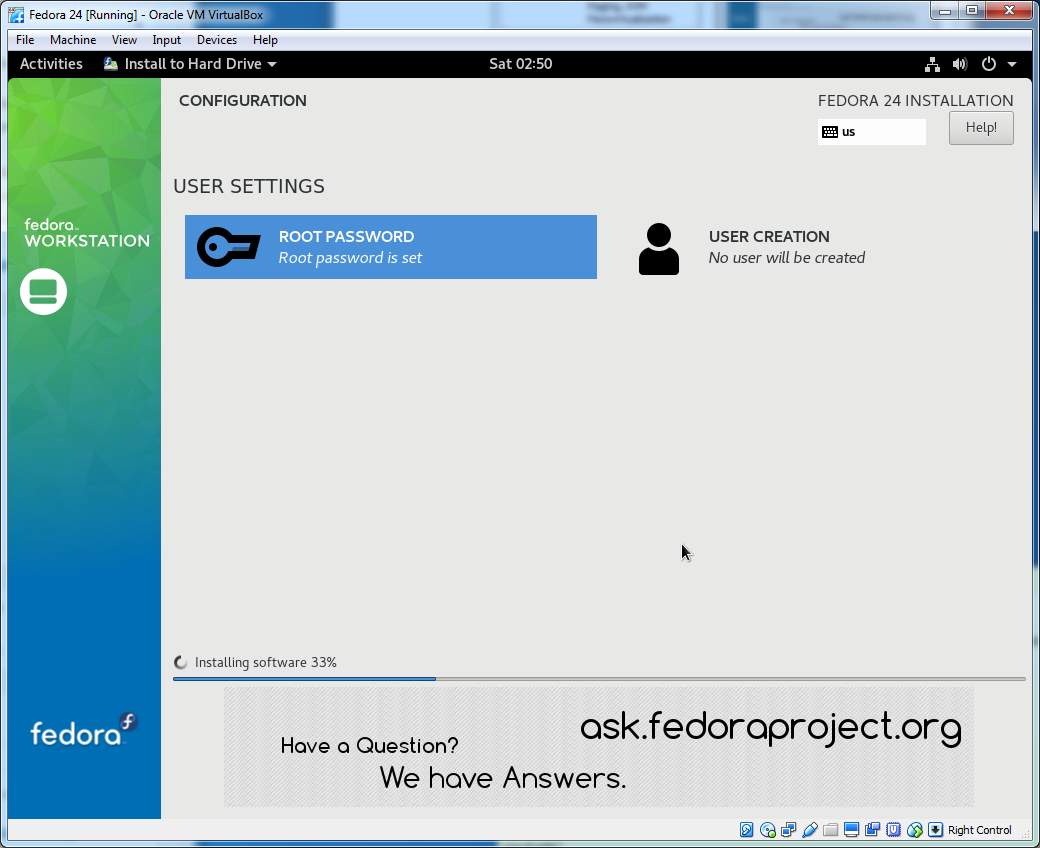Click the host key down-arrow icon
1040x848 pixels.
coord(935,829)
